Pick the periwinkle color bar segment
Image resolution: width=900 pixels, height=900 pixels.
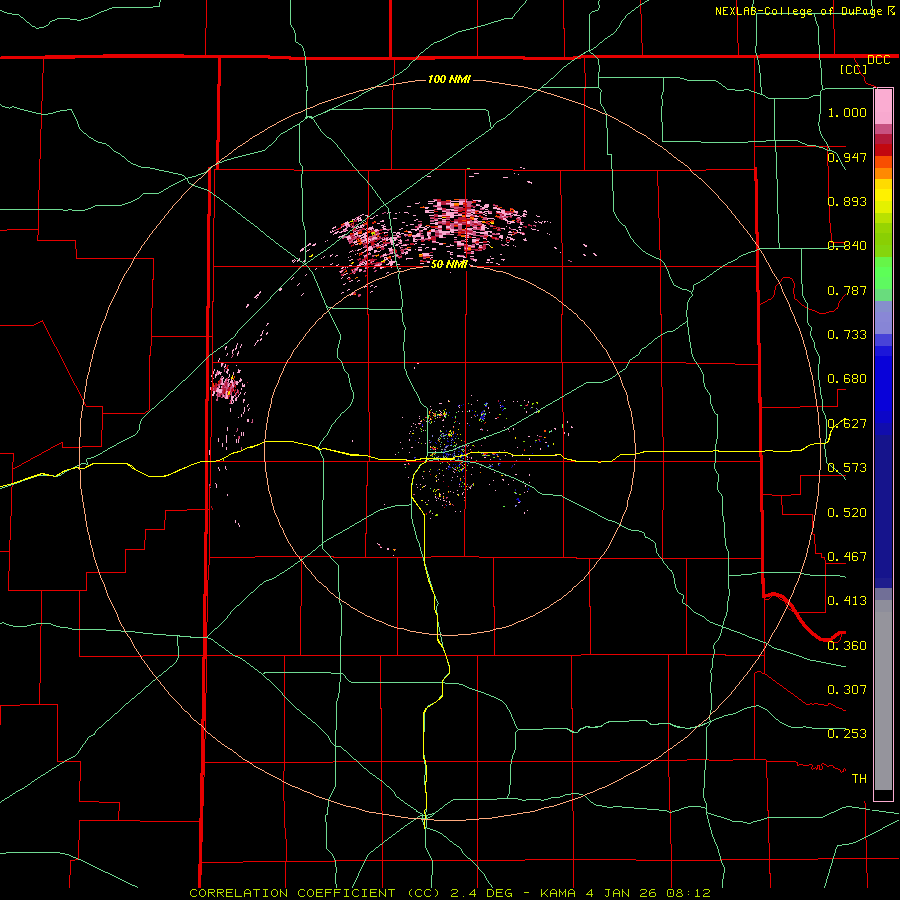(x=883, y=318)
